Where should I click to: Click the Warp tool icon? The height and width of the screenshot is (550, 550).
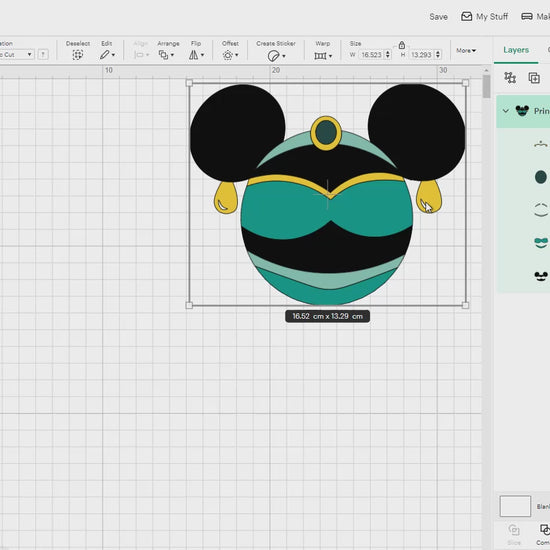(320, 56)
